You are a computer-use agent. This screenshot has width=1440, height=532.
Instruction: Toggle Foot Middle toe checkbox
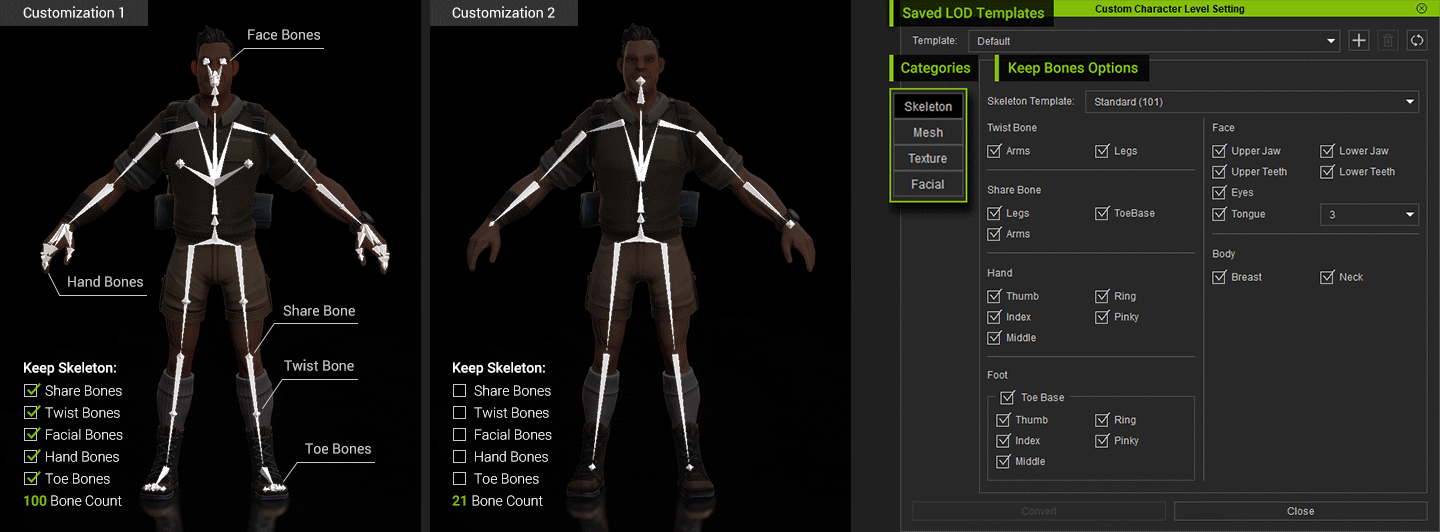coord(1003,462)
